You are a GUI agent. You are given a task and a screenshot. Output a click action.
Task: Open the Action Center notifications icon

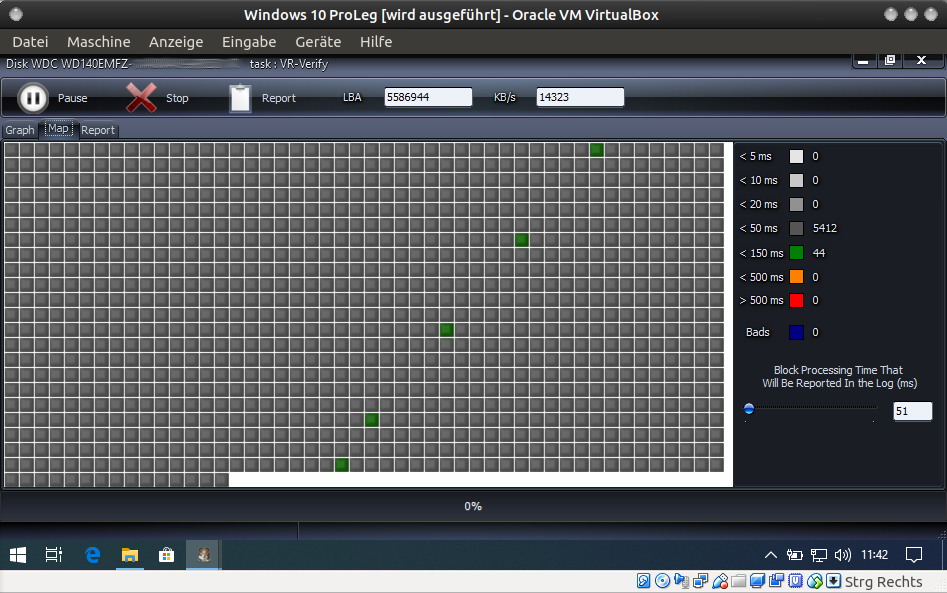914,555
